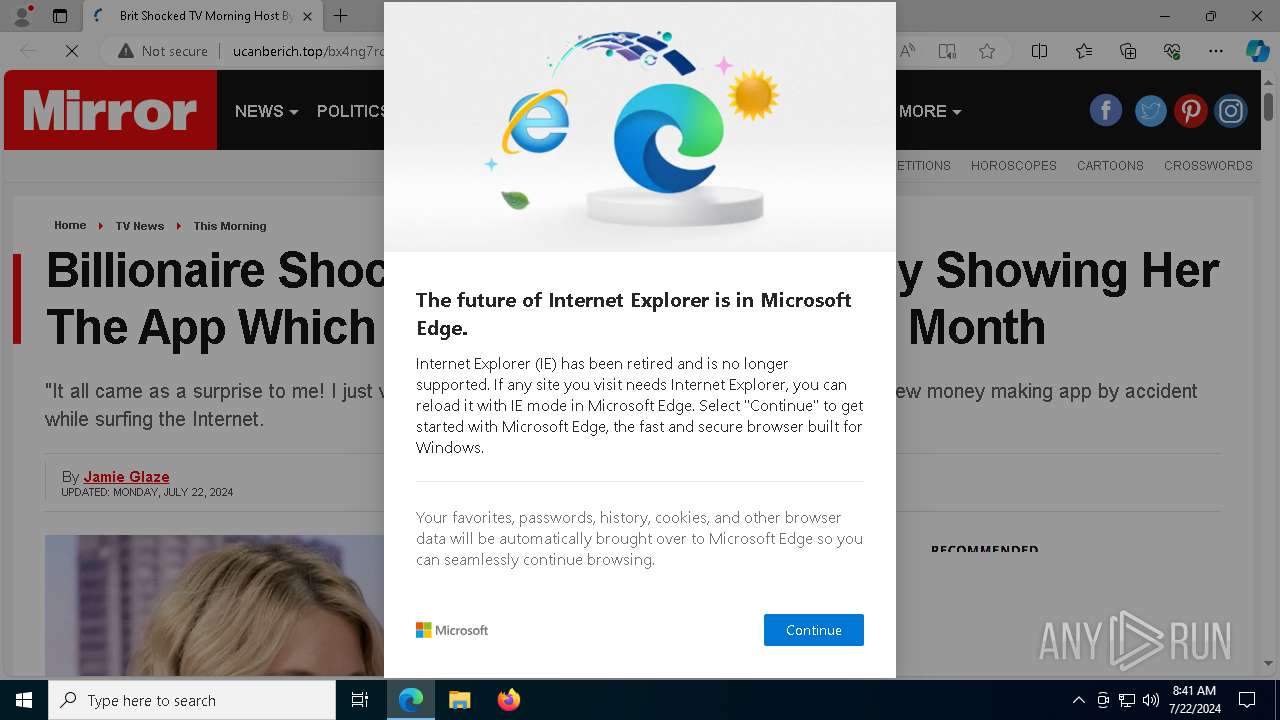Viewport: 1280px width, 720px height.
Task: Add this page to favorites star
Action: (x=987, y=51)
